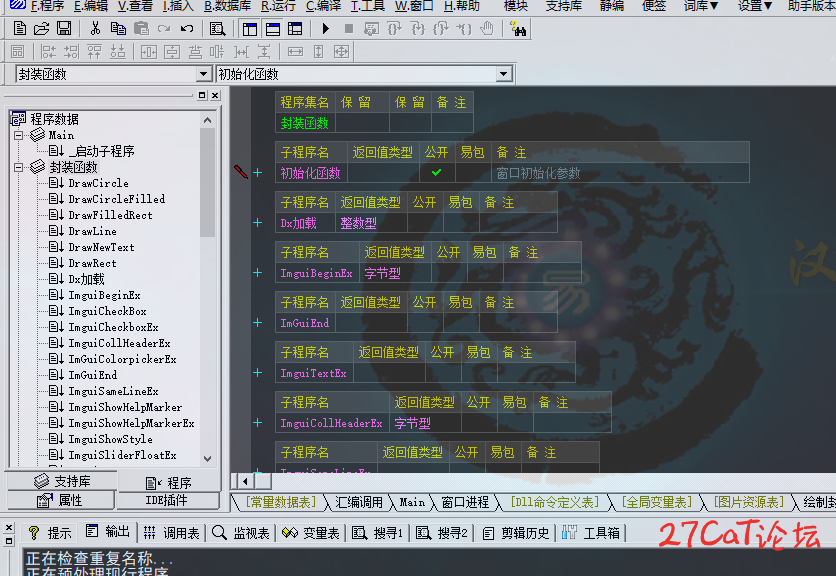The image size is (836, 576).
Task: Open the 设置 dropdown menu
Action: point(755,6)
